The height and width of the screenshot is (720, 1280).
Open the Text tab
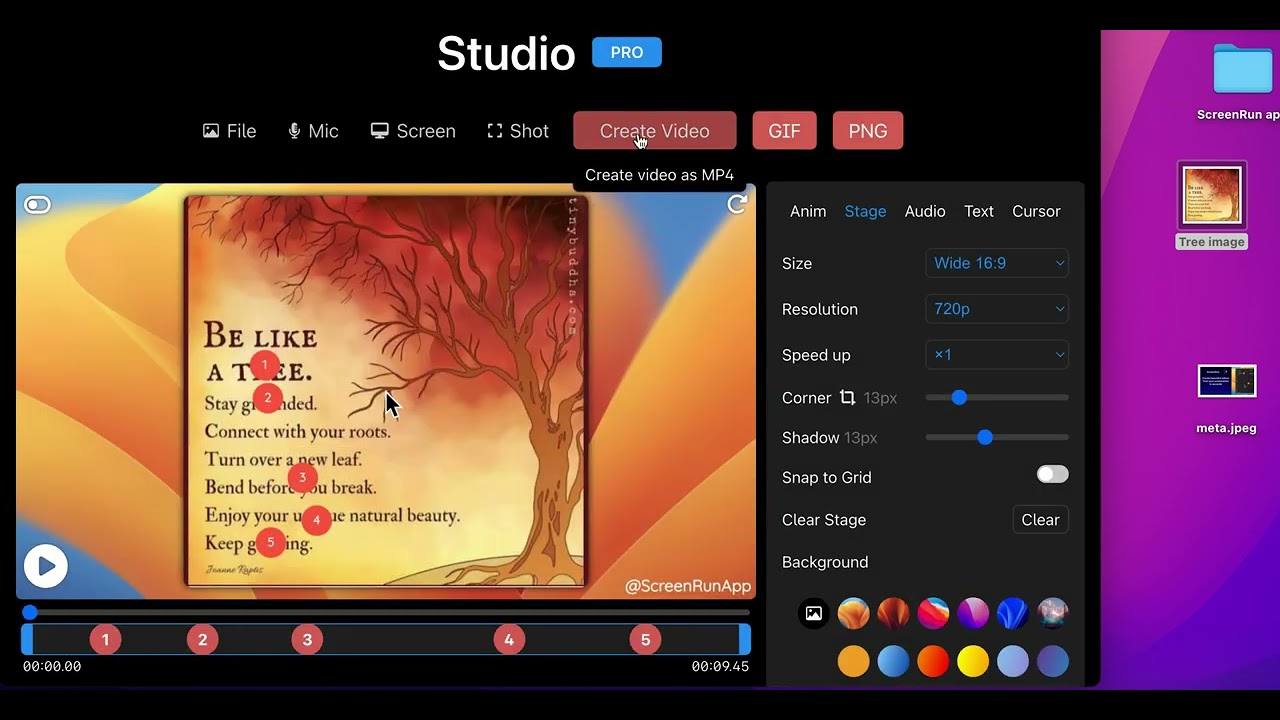pyautogui.click(x=979, y=211)
